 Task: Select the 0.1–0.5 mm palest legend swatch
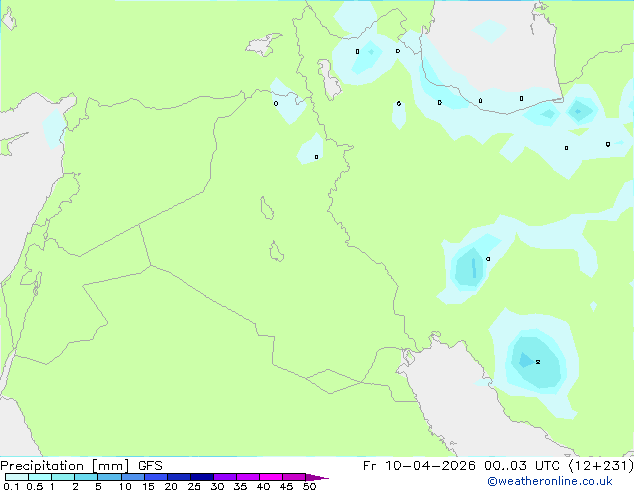pyautogui.click(x=17, y=477)
